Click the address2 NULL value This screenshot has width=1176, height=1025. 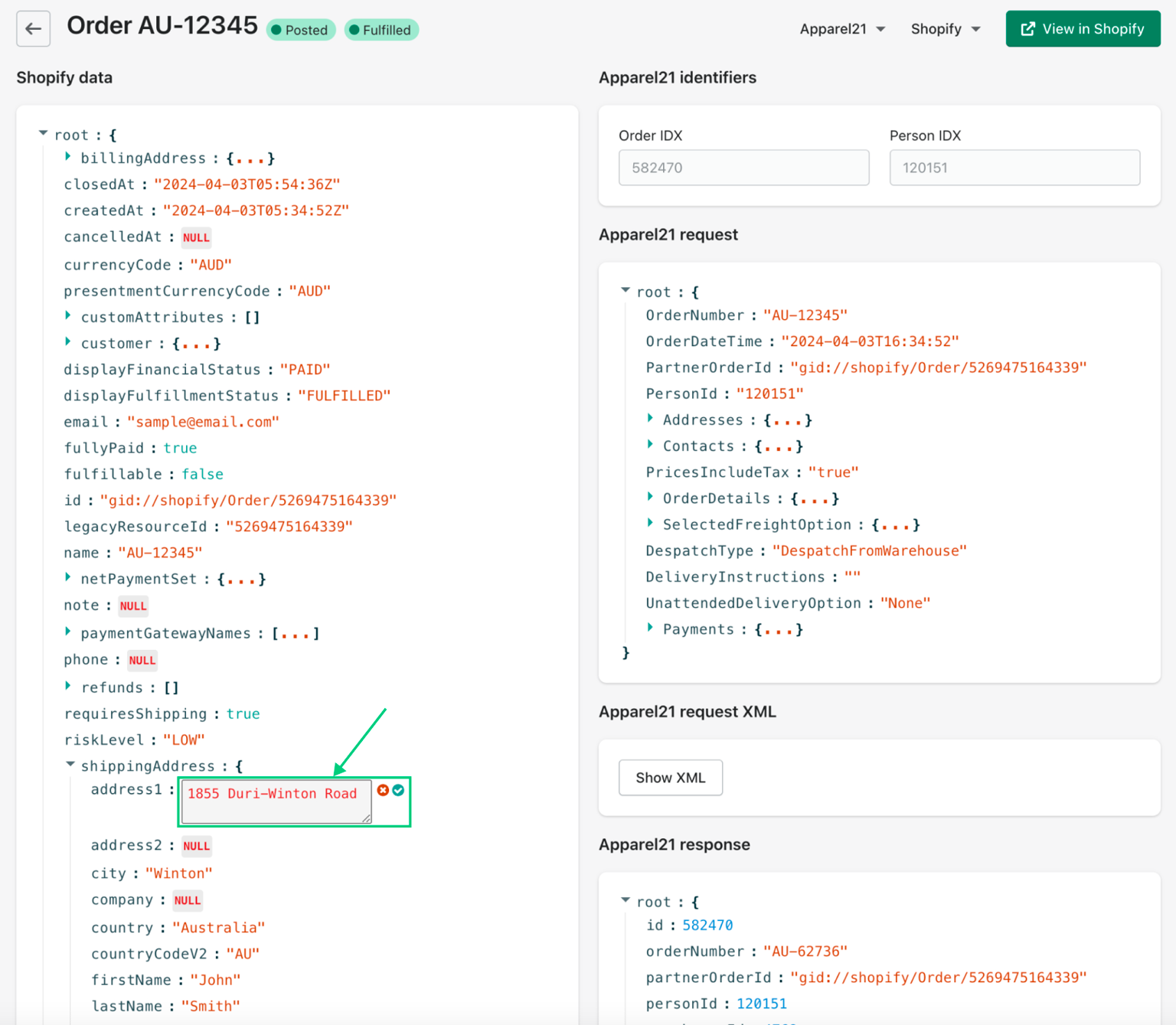pos(196,846)
